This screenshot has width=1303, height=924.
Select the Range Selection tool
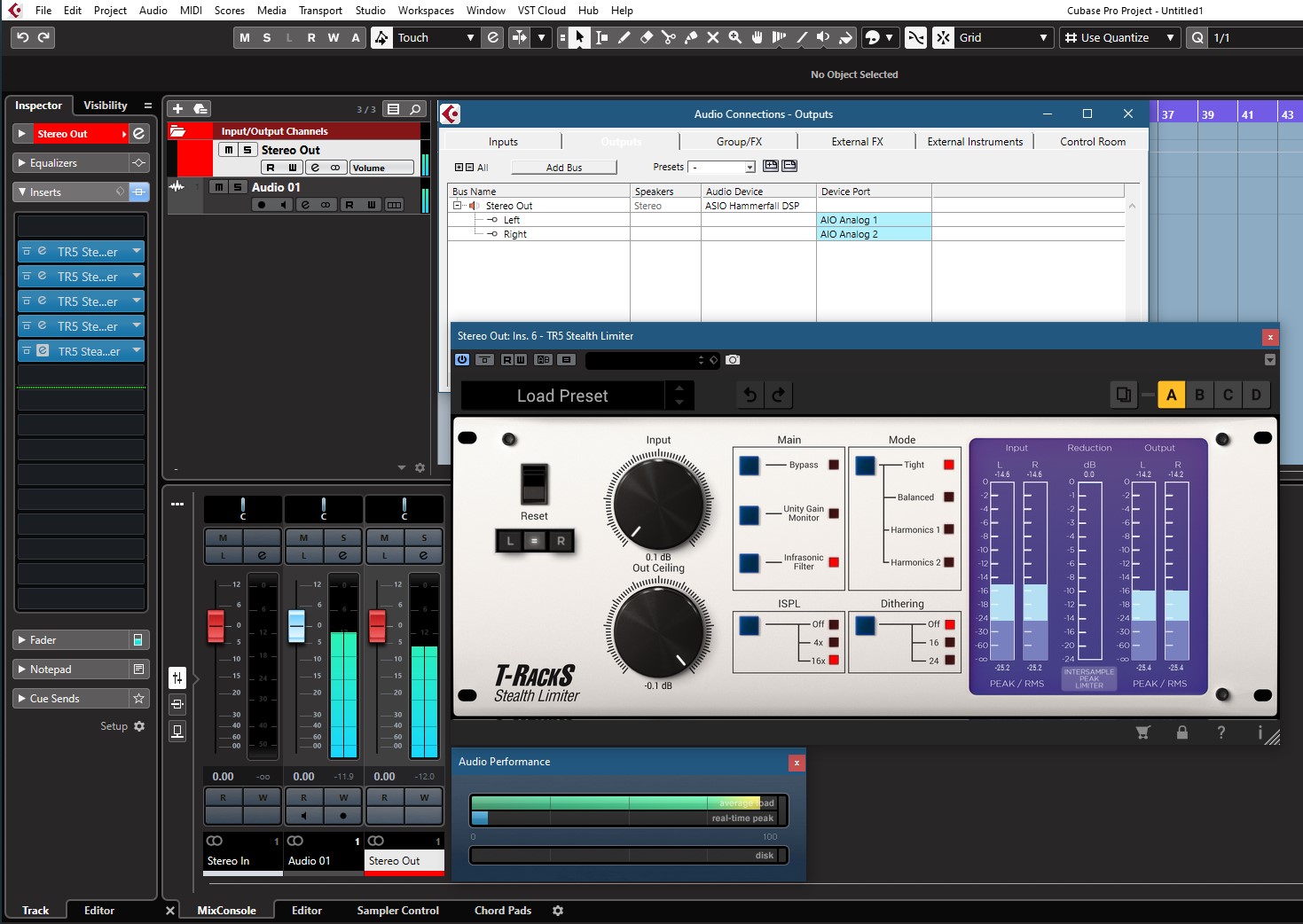click(602, 37)
